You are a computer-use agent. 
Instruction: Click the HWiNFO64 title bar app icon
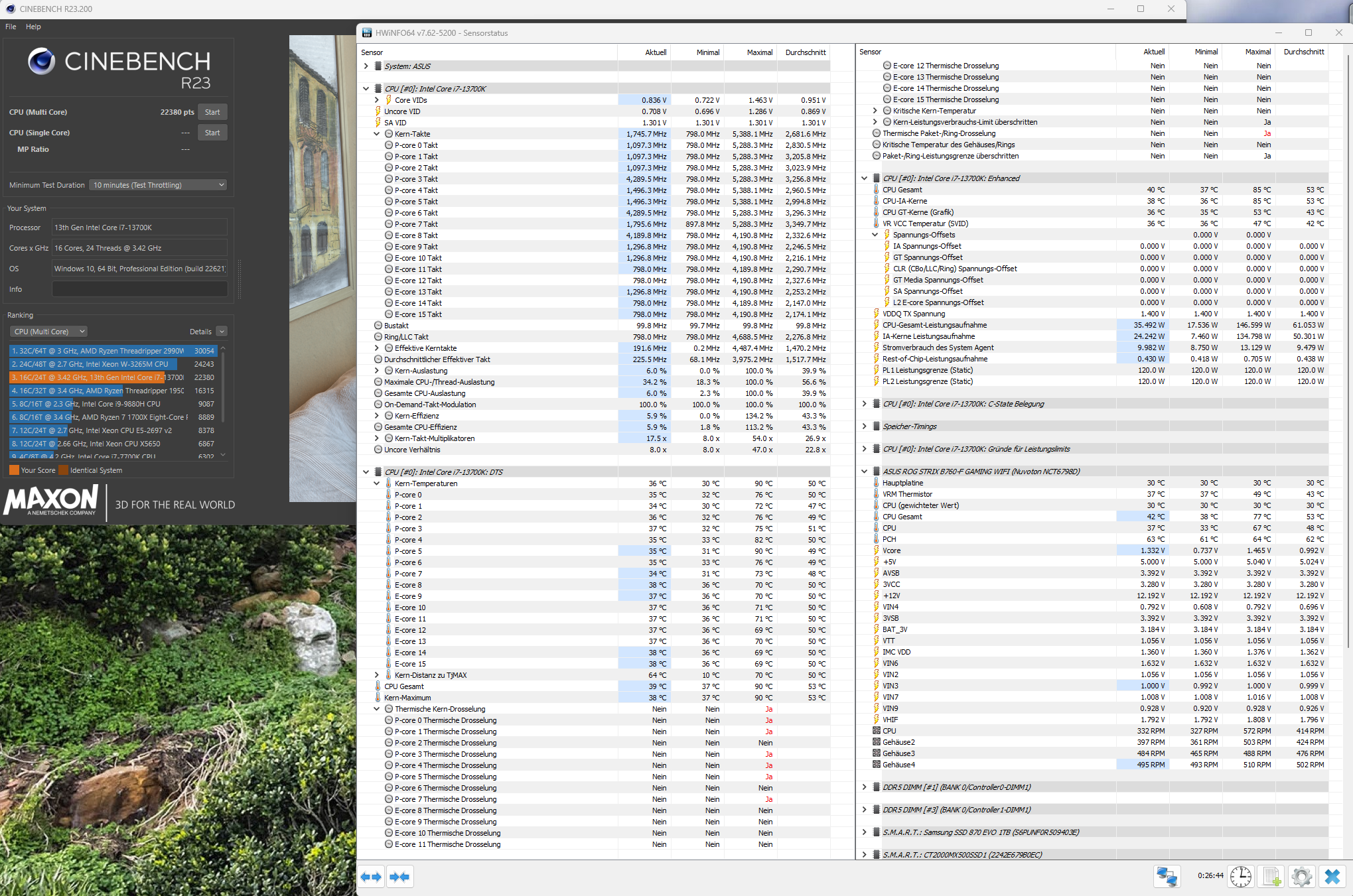pos(367,32)
